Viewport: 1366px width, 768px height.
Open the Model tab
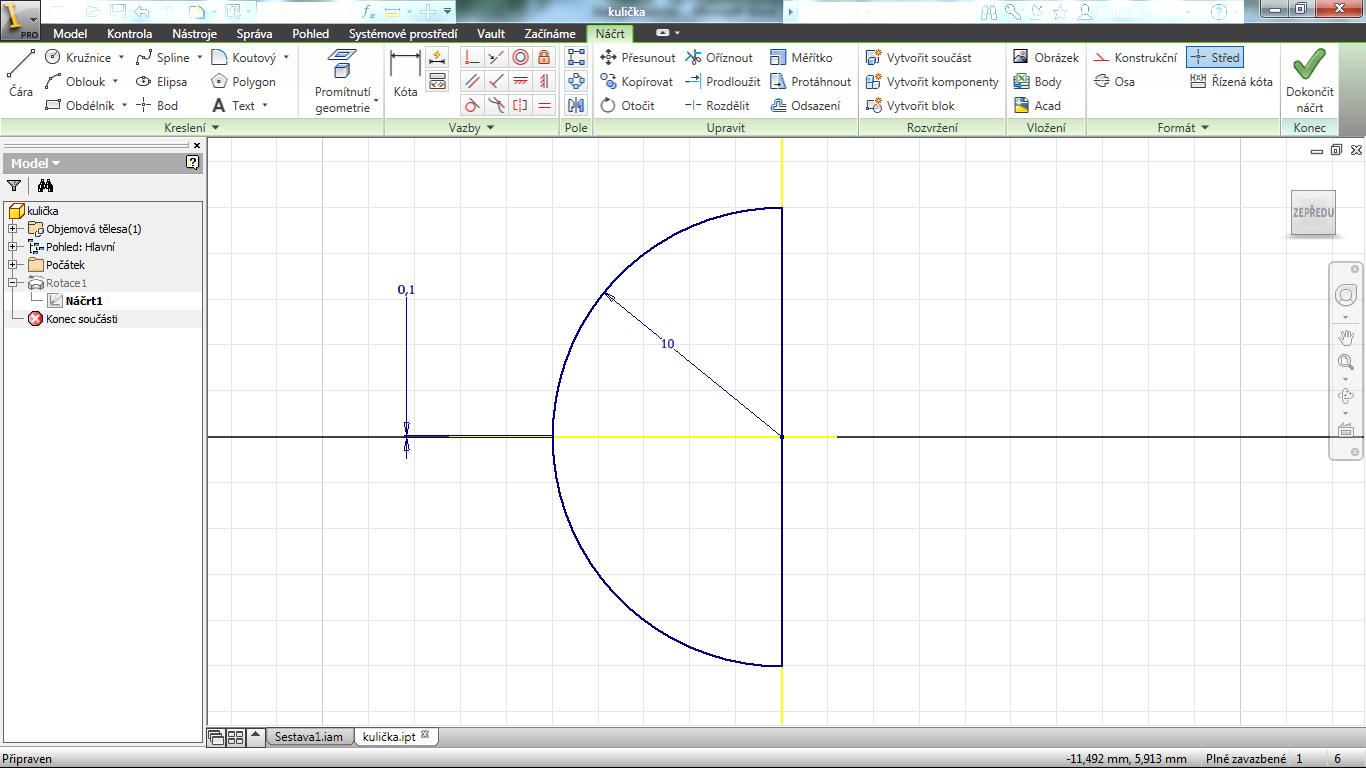click(70, 33)
